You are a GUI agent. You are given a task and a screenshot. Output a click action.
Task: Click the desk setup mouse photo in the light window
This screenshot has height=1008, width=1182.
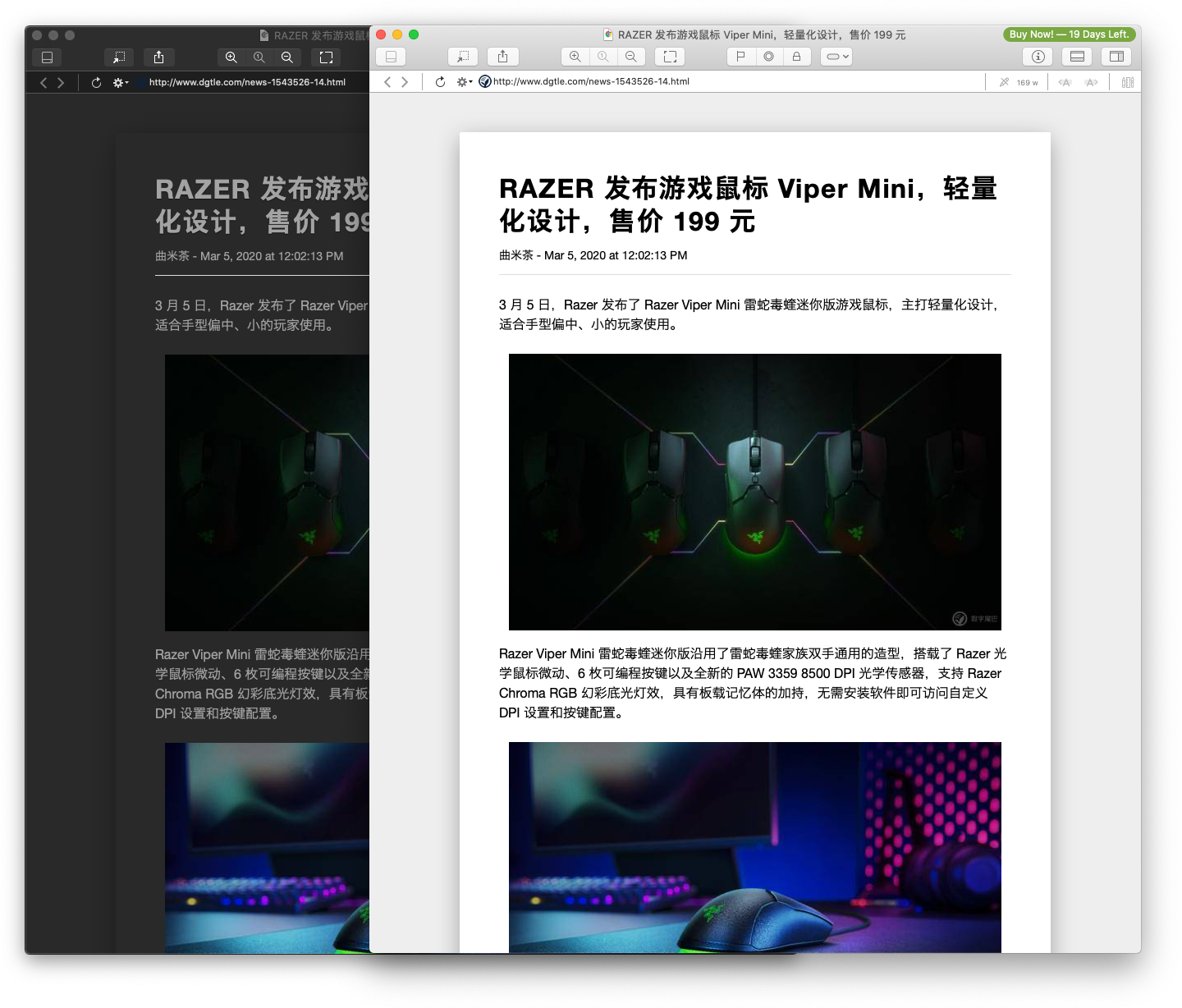(x=755, y=847)
